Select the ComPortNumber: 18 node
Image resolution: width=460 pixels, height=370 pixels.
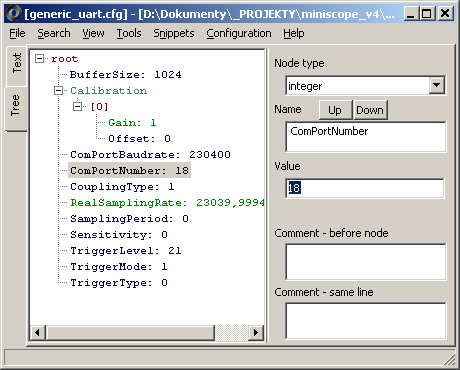129,171
